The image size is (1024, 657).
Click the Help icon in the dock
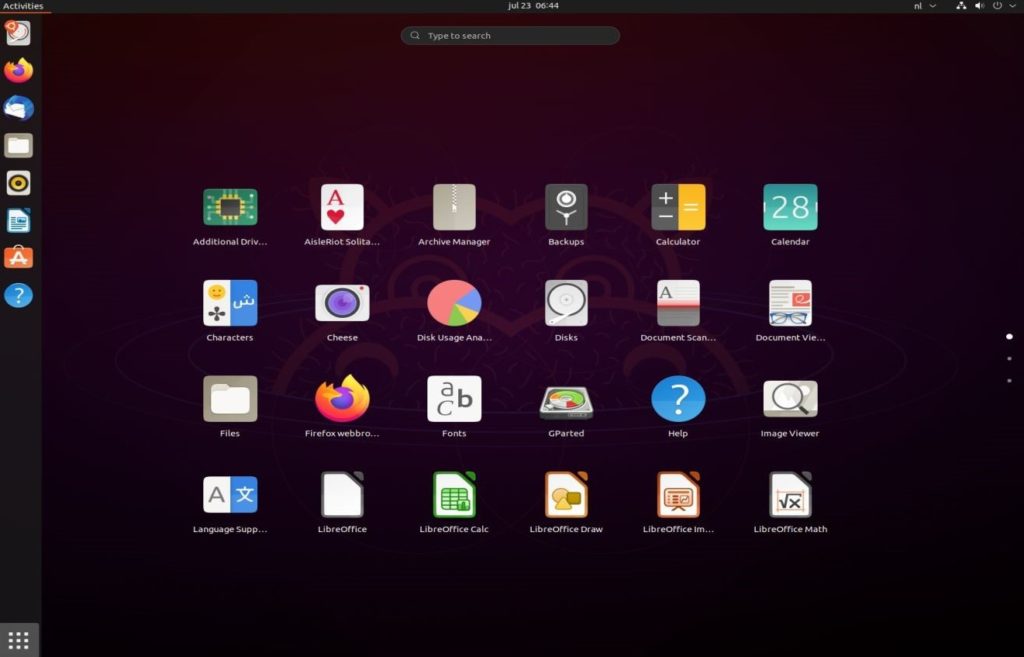pyautogui.click(x=18, y=295)
